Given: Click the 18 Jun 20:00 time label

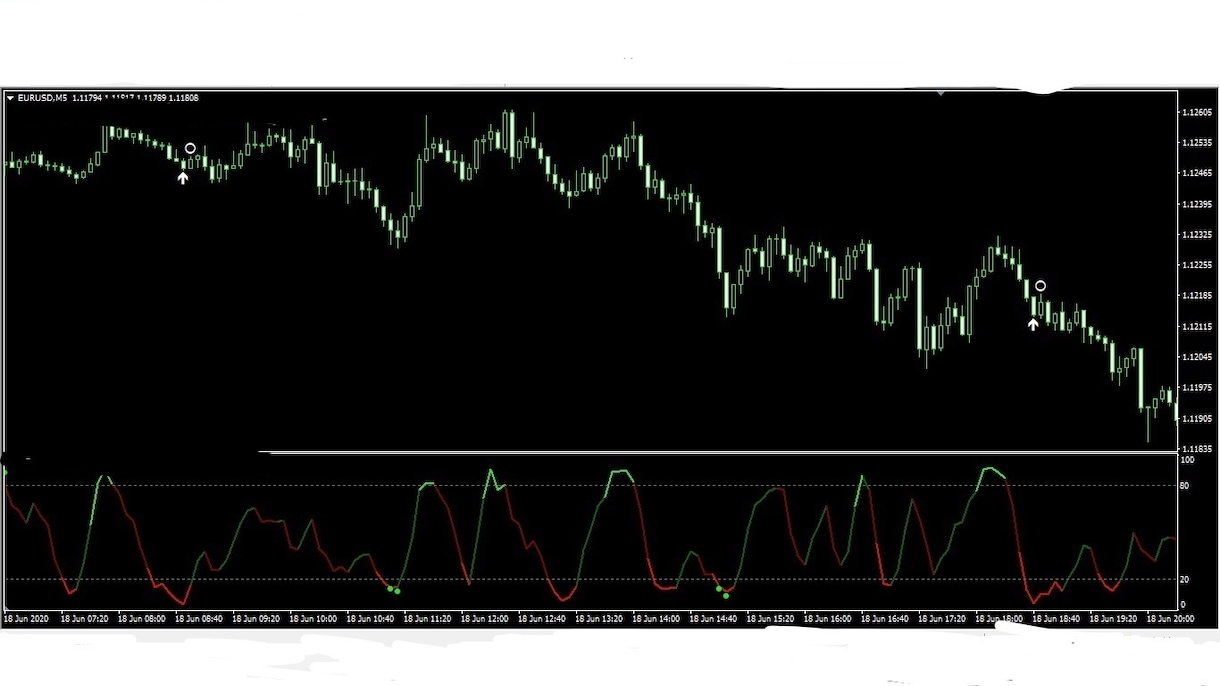Looking at the screenshot, I should coord(1171,619).
